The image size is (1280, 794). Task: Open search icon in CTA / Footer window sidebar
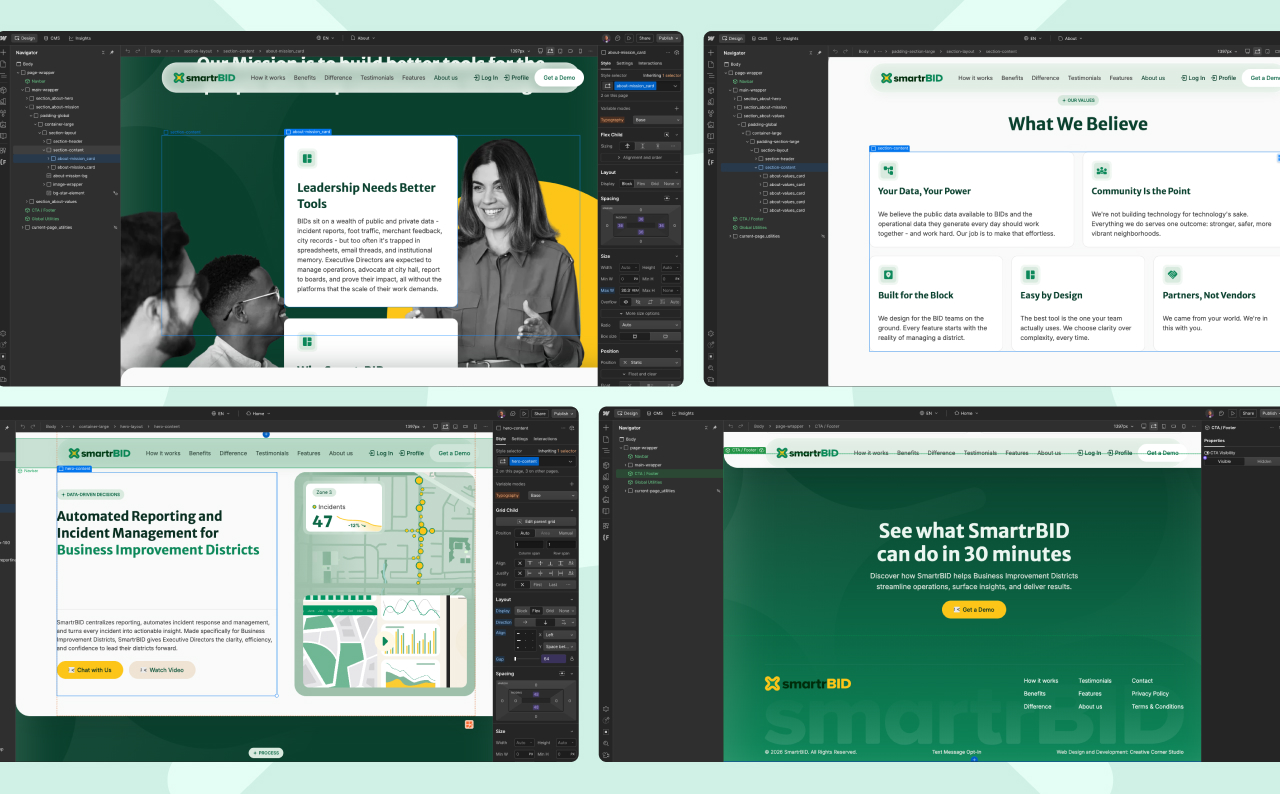tap(606, 743)
